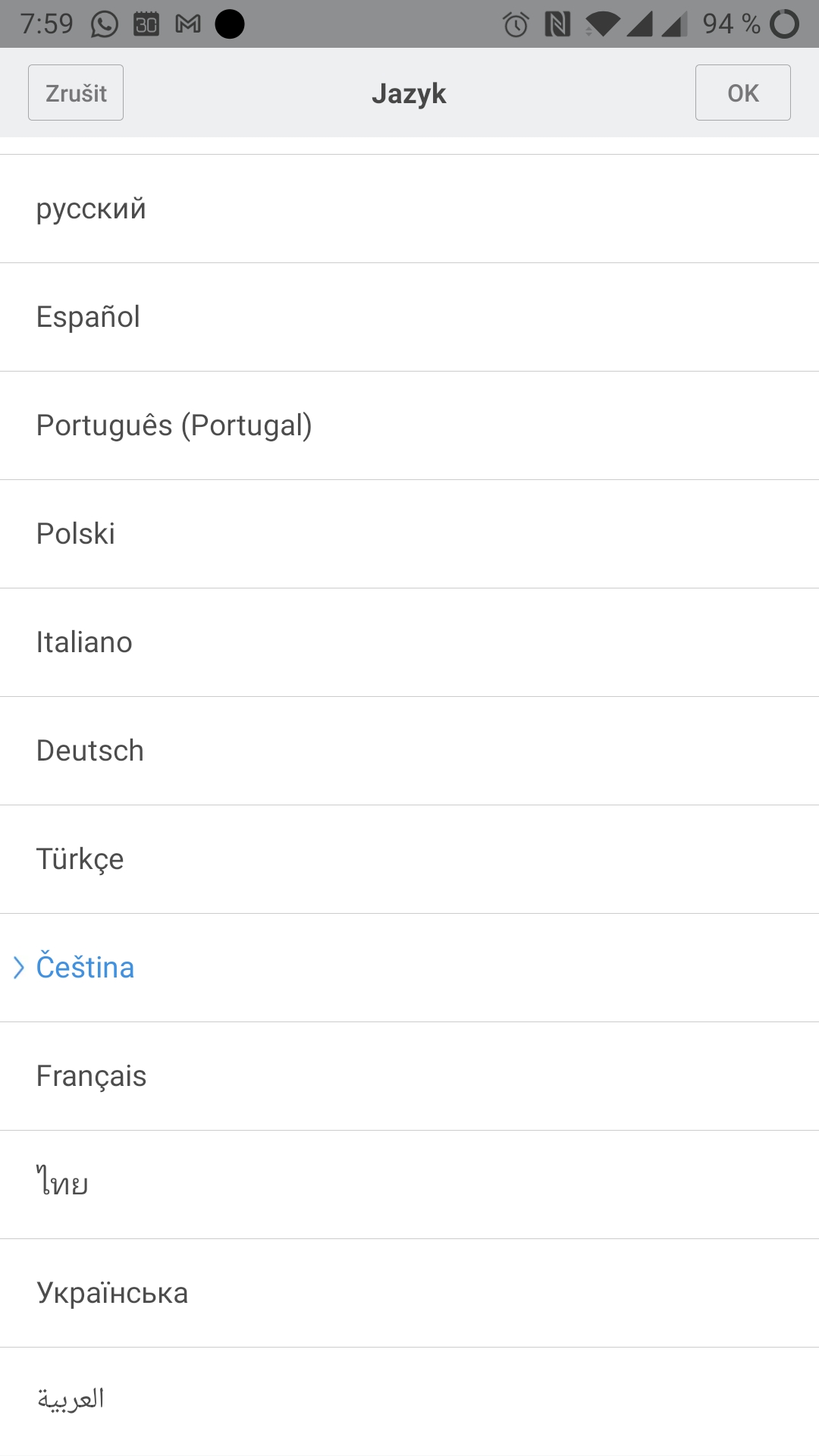The image size is (819, 1456).
Task: Tap the battery circle icon
Action: [x=784, y=24]
